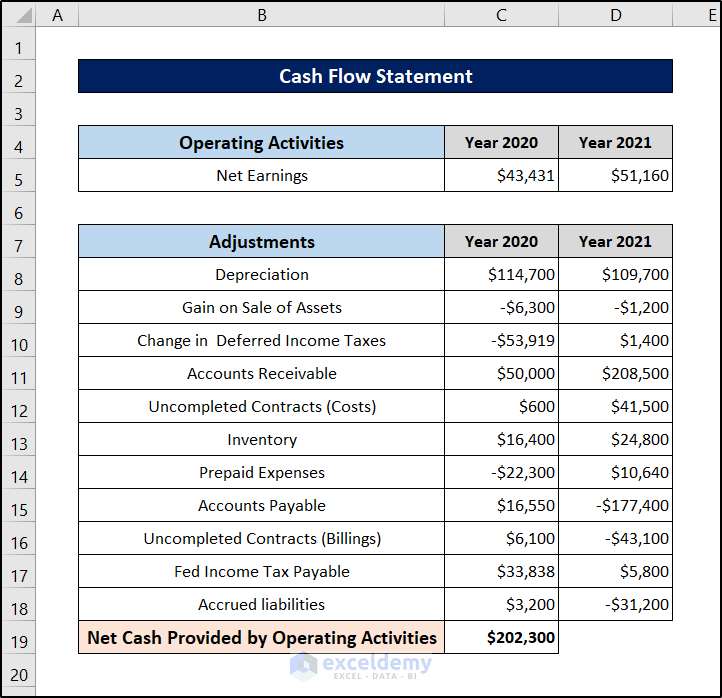Select Depreciation 2020 value $114,700
Viewport: 722px width, 698px height.
coord(501,274)
